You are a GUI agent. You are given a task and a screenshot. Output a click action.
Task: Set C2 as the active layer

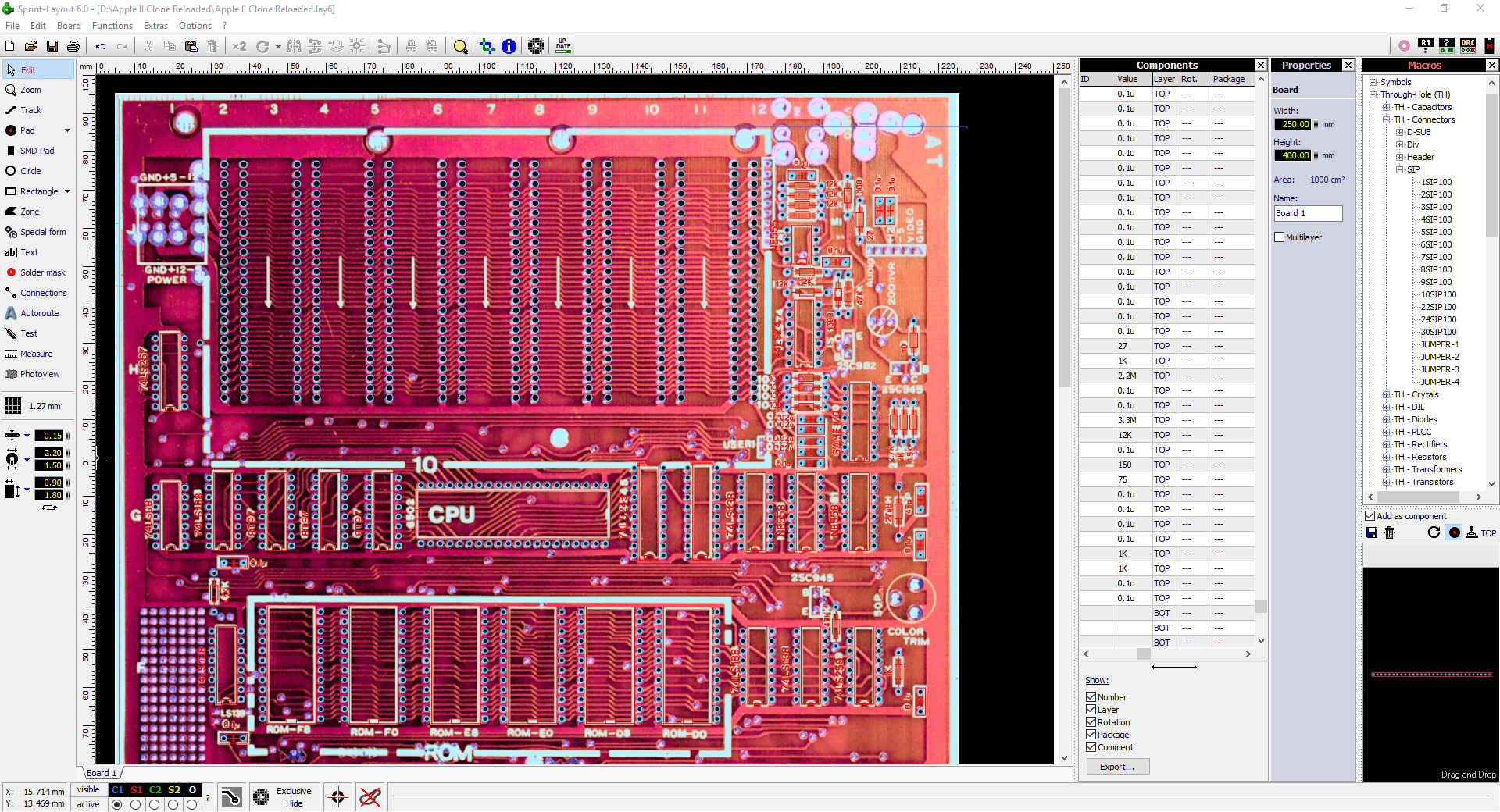pos(155,804)
